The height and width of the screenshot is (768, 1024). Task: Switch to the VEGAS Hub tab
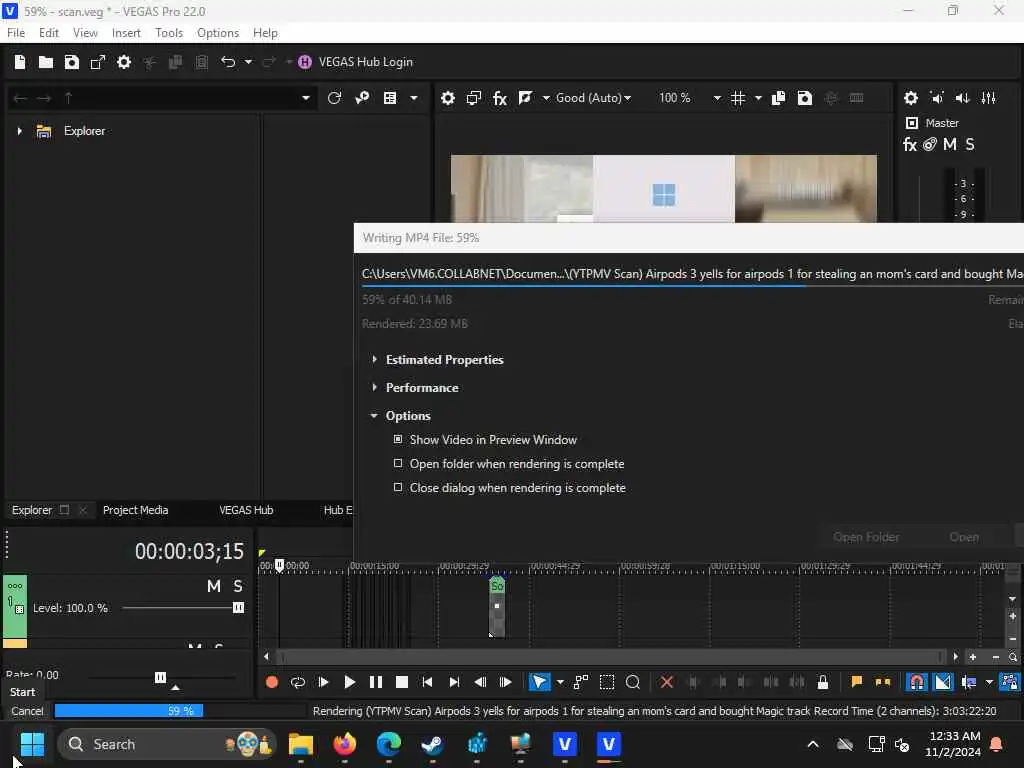(x=246, y=510)
